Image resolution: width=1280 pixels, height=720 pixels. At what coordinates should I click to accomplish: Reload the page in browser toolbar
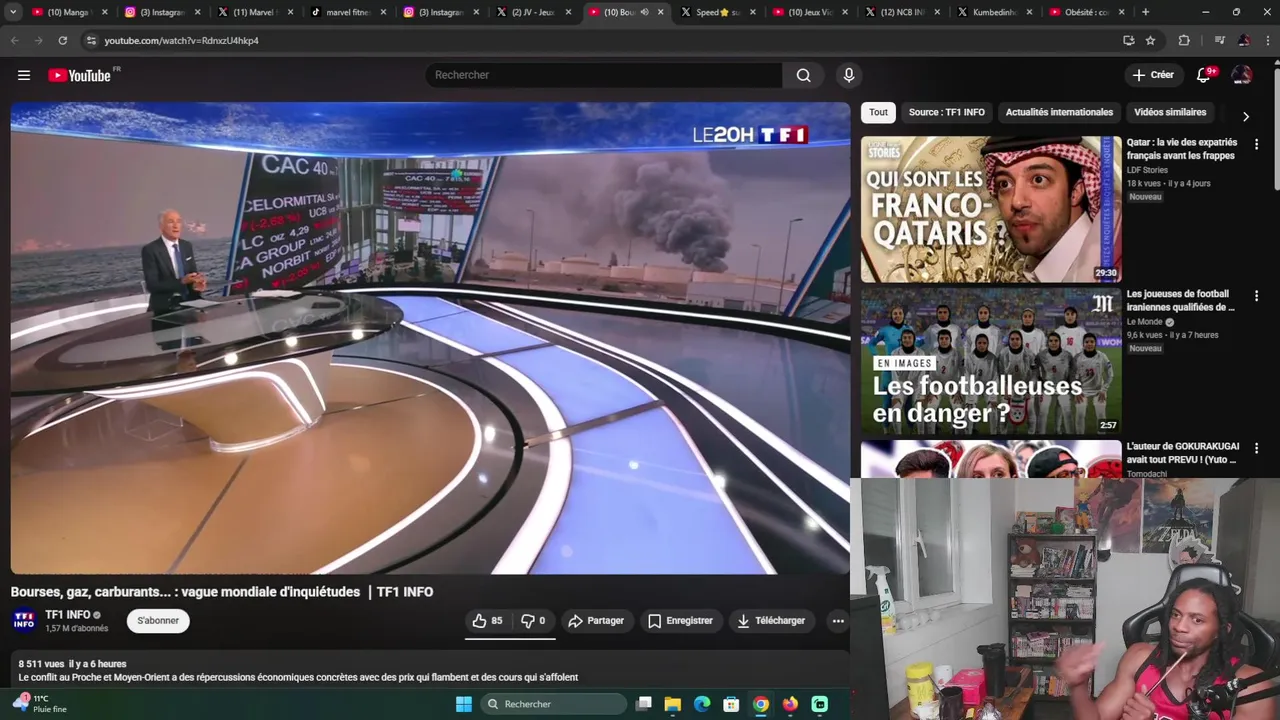click(62, 40)
